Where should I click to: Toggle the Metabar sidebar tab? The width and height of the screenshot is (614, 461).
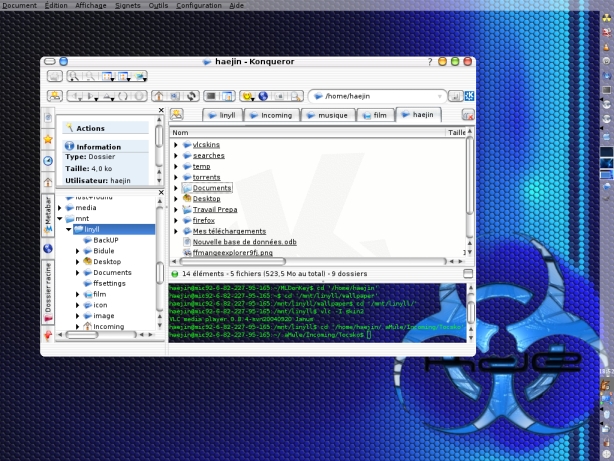pyautogui.click(x=48, y=215)
